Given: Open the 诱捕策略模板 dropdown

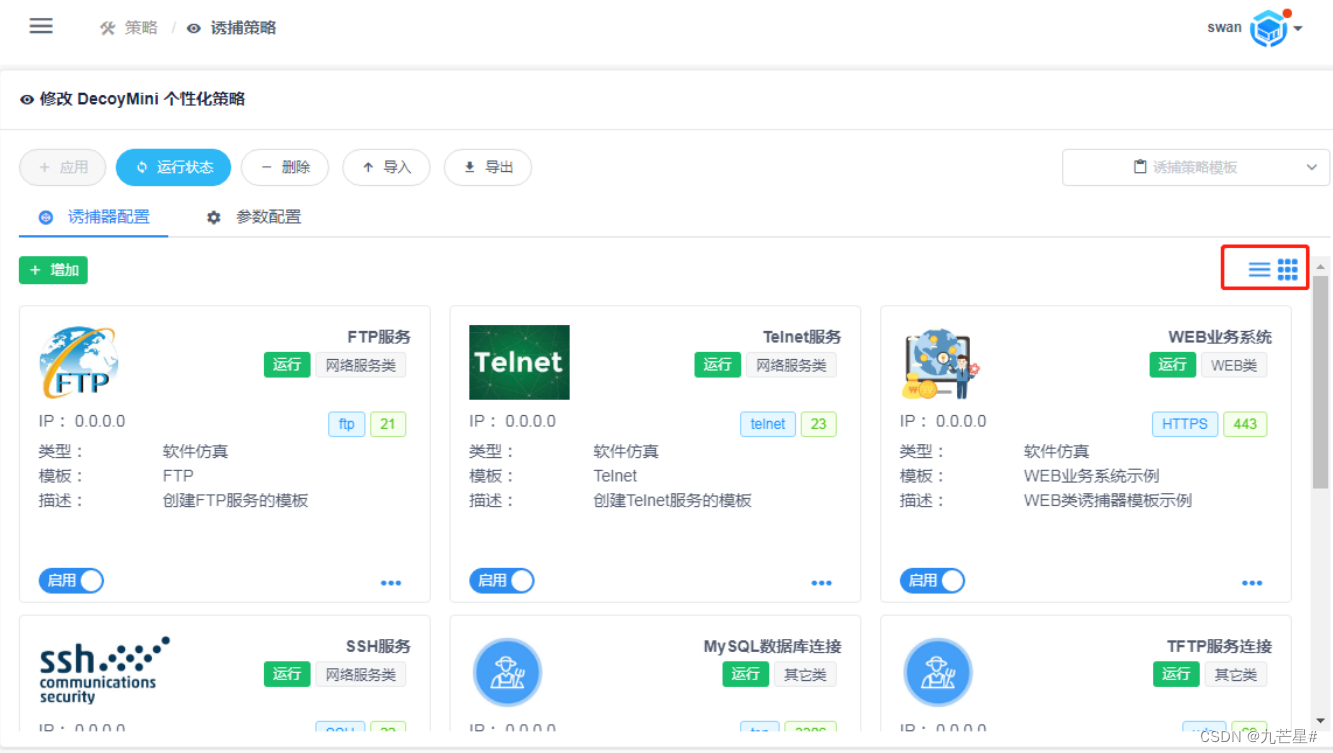Looking at the screenshot, I should click(x=1196, y=167).
